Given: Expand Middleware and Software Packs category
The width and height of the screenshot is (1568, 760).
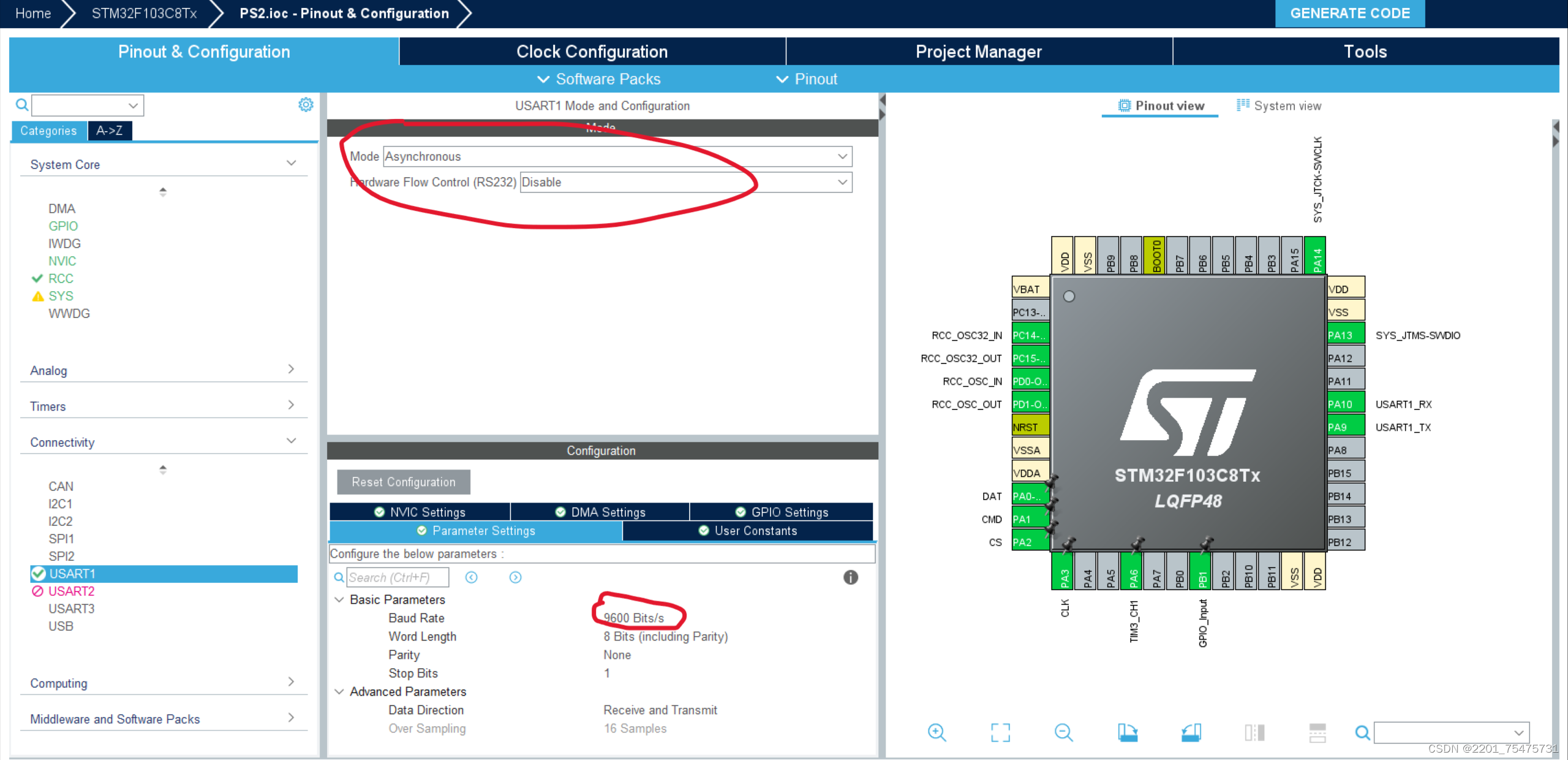Looking at the screenshot, I should tap(291, 718).
